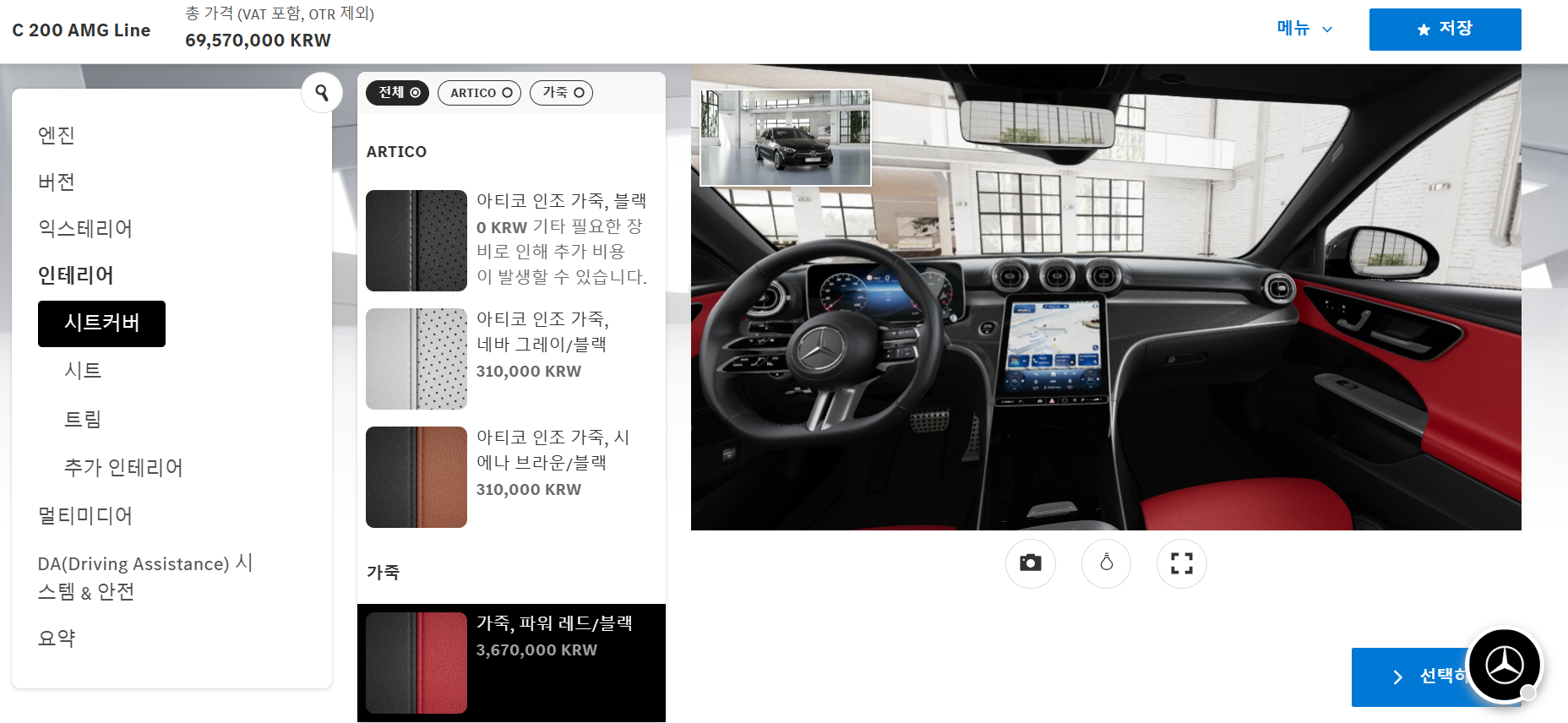
Task: Choose the ARTICO black swatch
Action: 416,241
